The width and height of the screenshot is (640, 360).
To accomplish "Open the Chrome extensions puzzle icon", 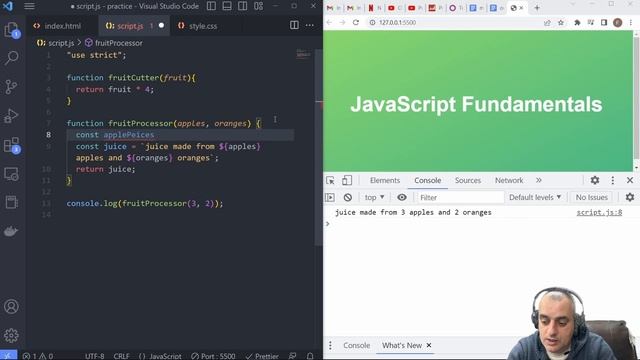I will point(577,22).
